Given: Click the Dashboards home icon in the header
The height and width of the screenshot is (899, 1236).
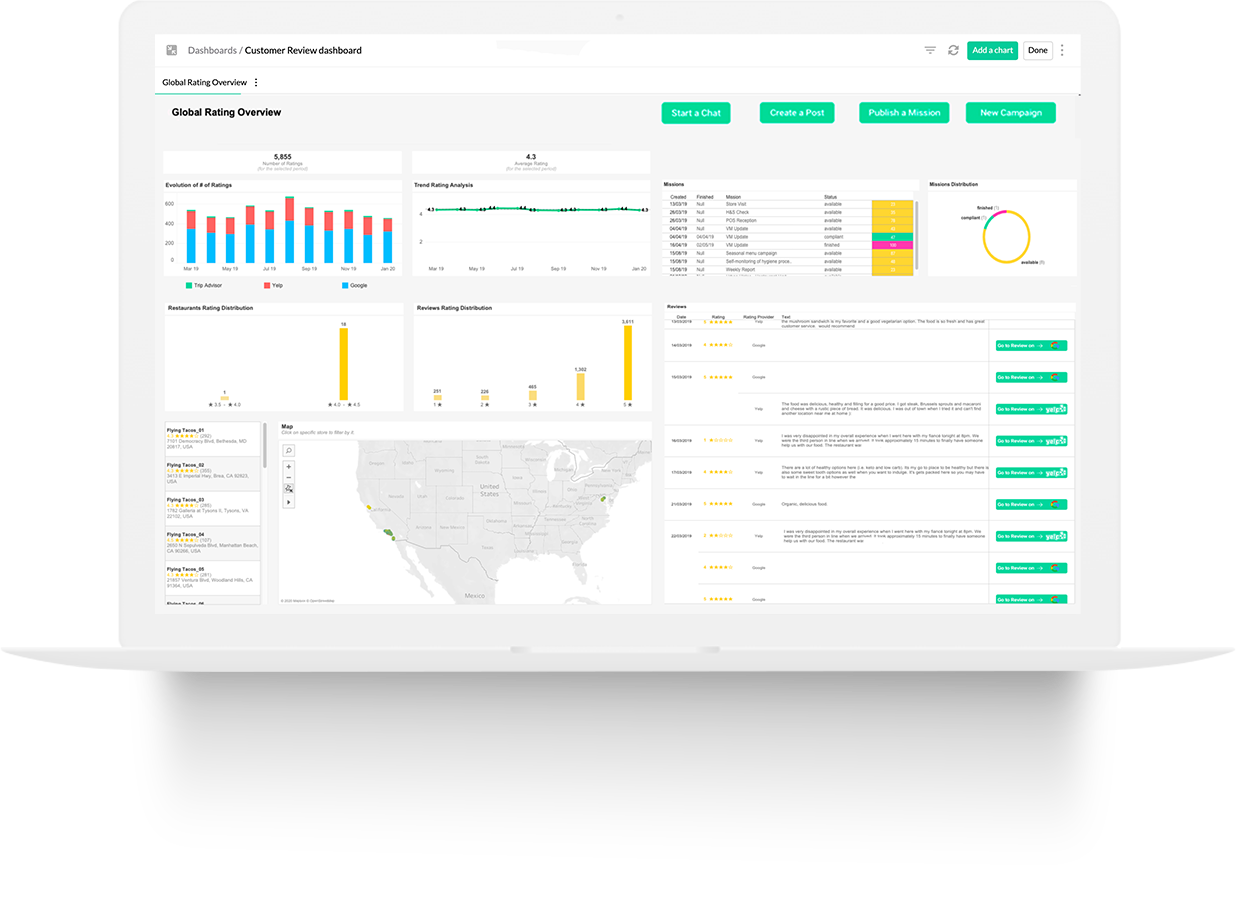Looking at the screenshot, I should coord(172,49).
